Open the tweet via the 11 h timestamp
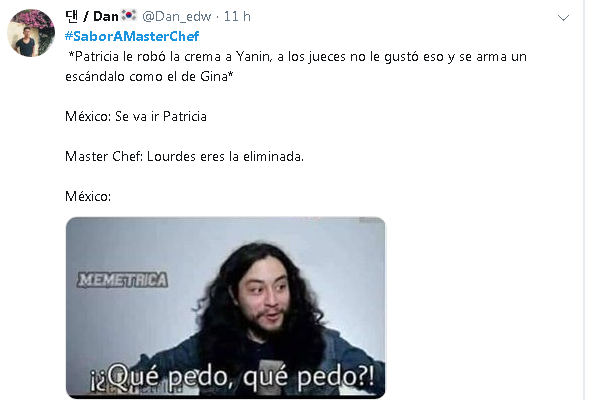 [237, 16]
